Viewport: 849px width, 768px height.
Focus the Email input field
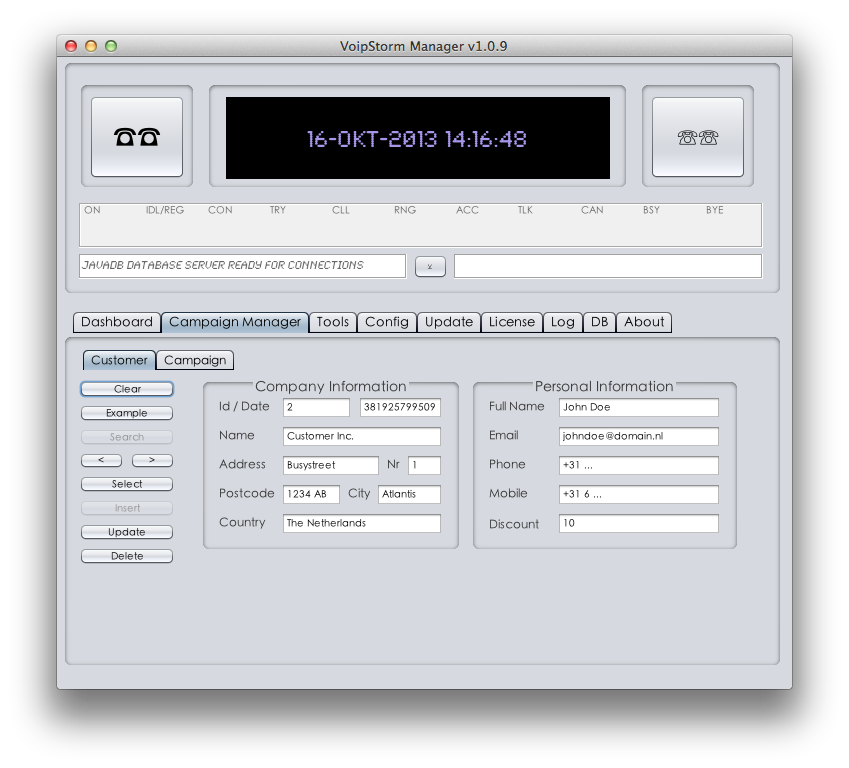[x=638, y=437]
